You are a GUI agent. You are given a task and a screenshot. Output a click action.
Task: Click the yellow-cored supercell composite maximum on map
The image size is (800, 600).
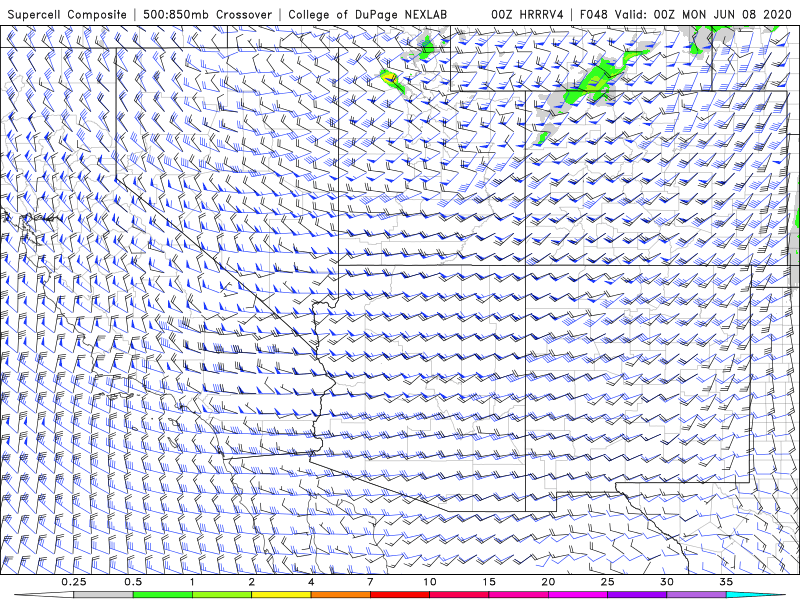click(x=390, y=78)
